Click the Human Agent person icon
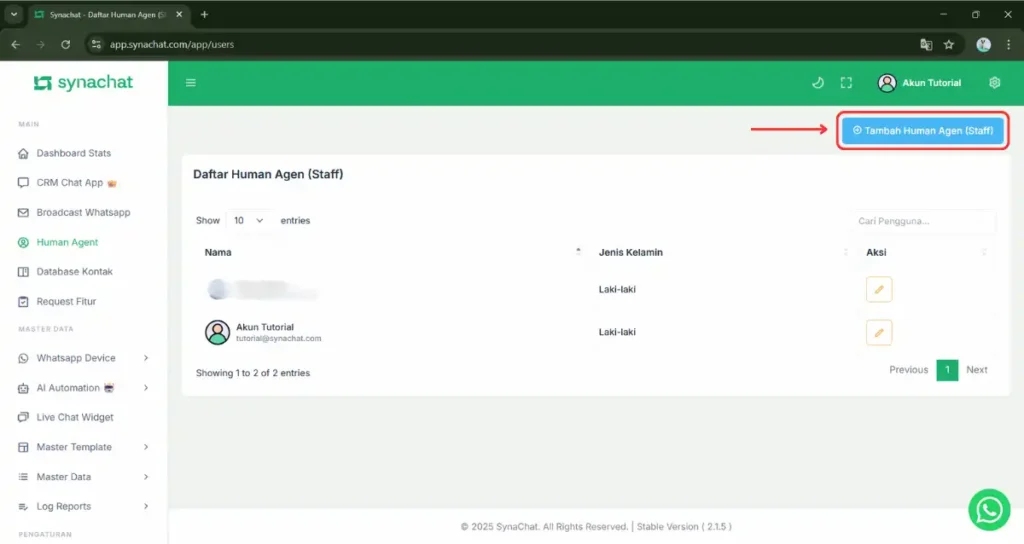 pyautogui.click(x=24, y=242)
